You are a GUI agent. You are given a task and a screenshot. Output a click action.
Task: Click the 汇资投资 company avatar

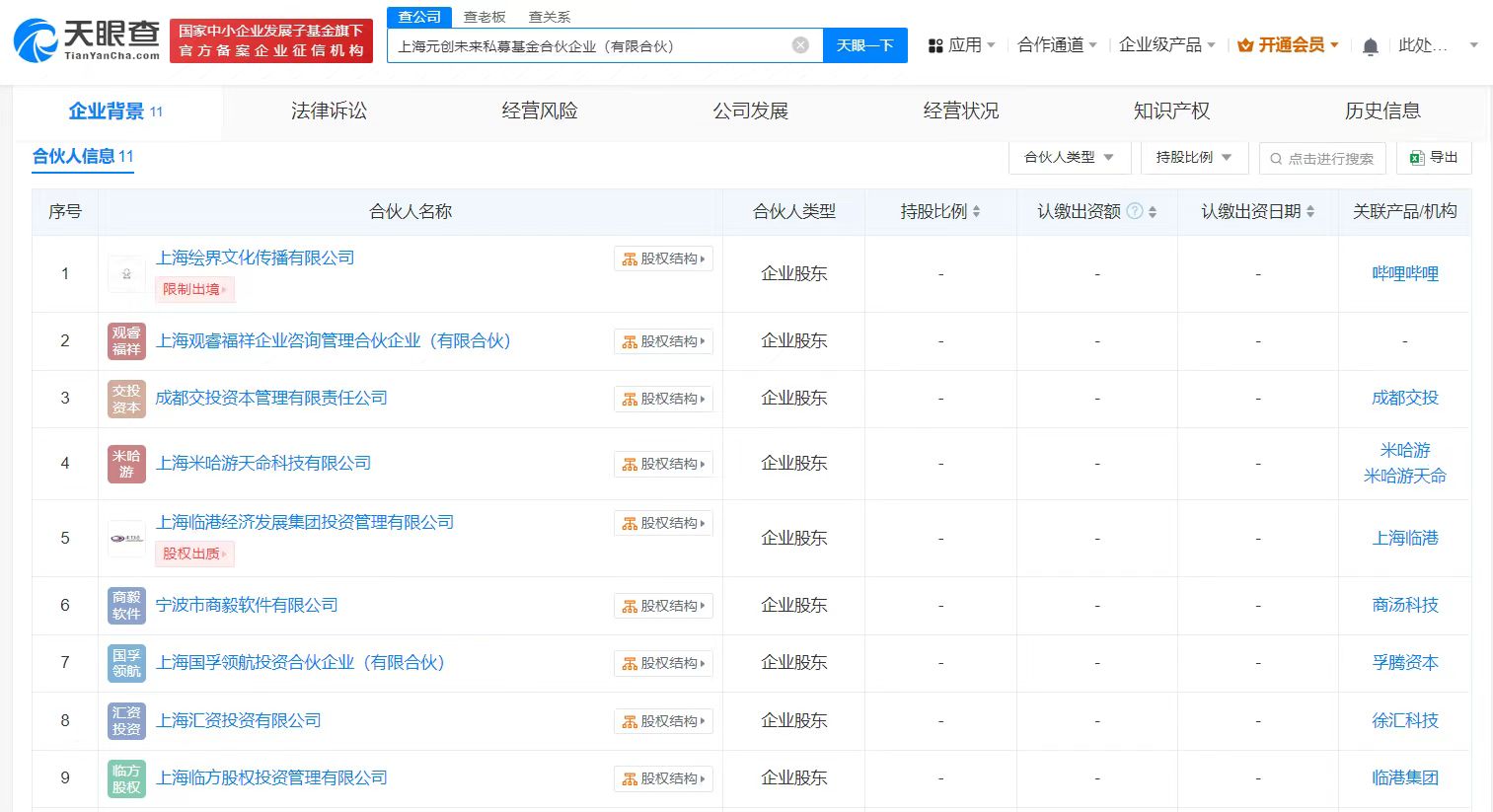click(126, 720)
